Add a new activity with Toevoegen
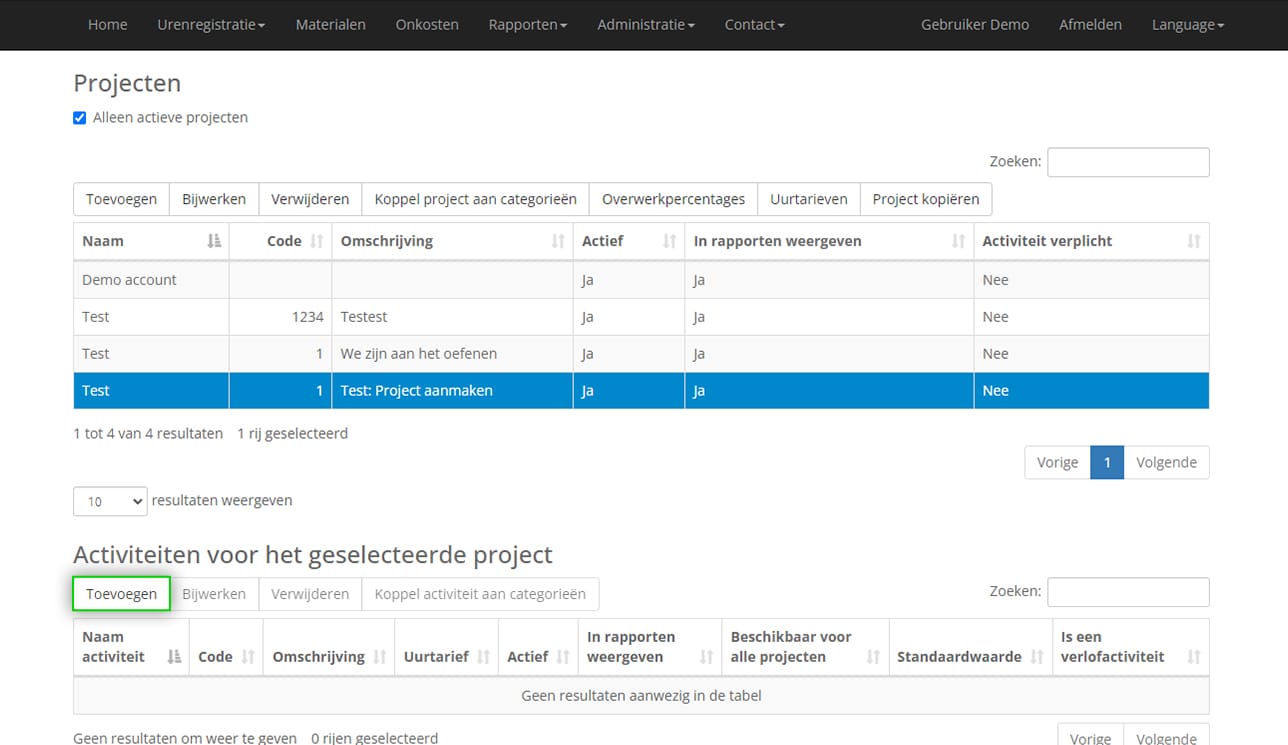1288x745 pixels. point(121,593)
